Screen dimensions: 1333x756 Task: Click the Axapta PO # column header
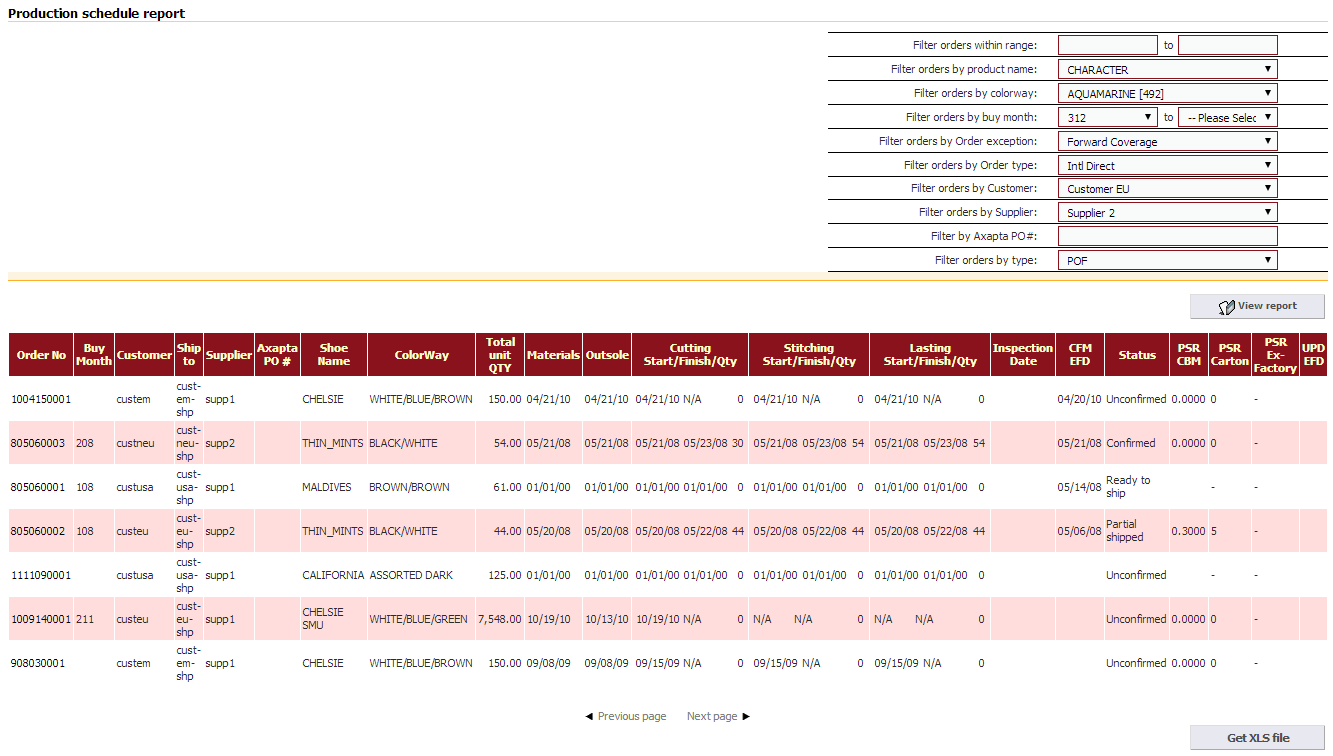(277, 355)
